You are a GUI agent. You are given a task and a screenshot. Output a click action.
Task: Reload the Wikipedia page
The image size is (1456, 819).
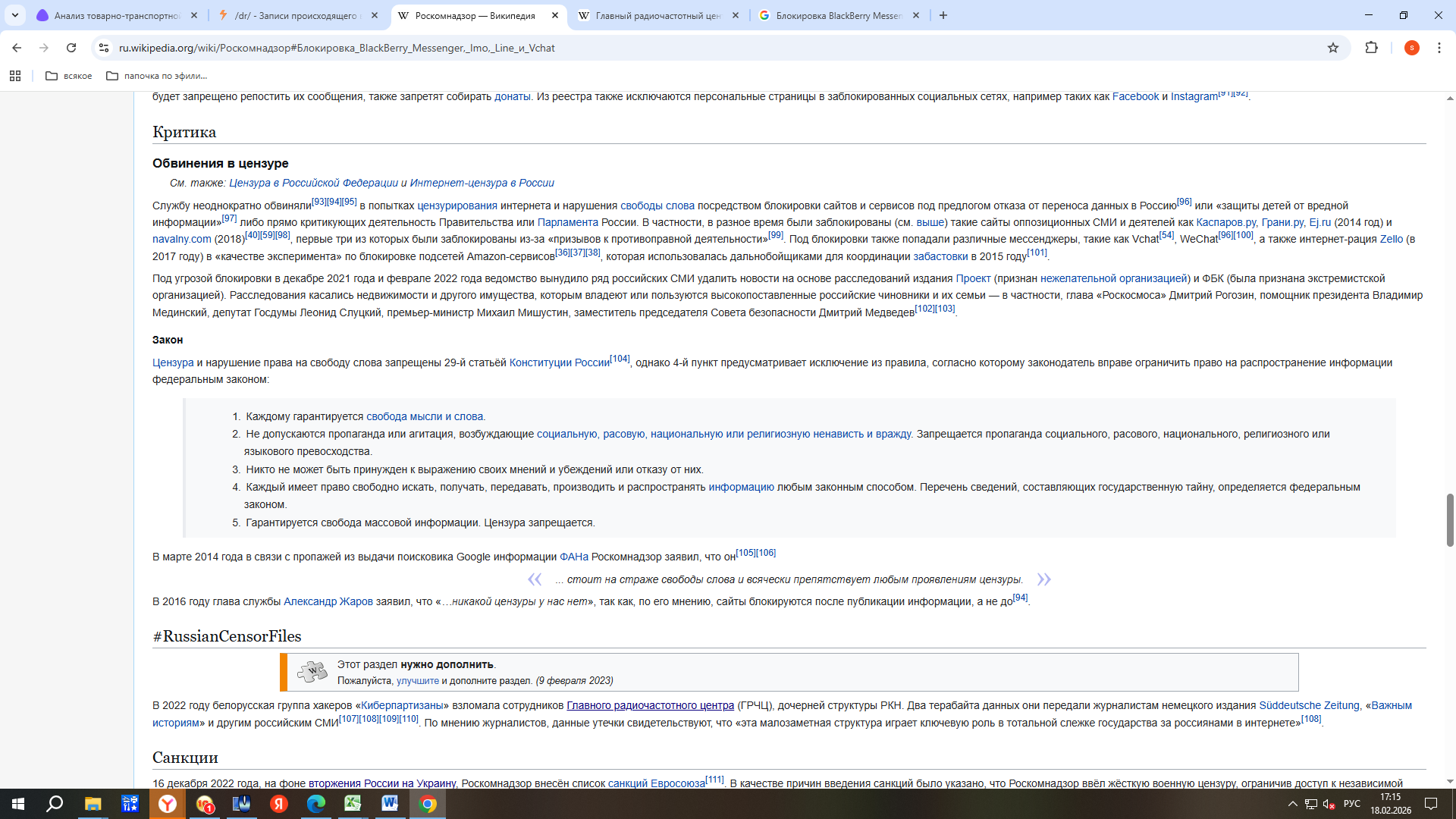pos(71,48)
